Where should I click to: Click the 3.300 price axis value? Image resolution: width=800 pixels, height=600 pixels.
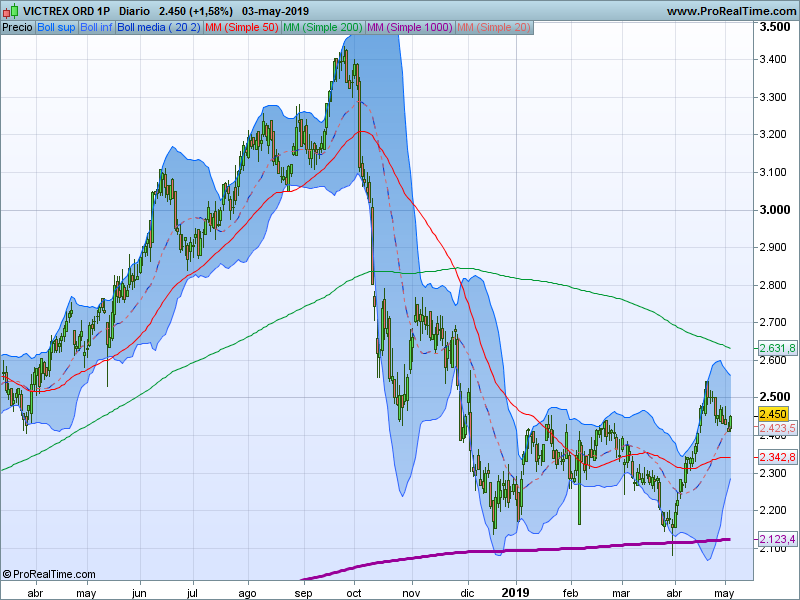pos(772,97)
